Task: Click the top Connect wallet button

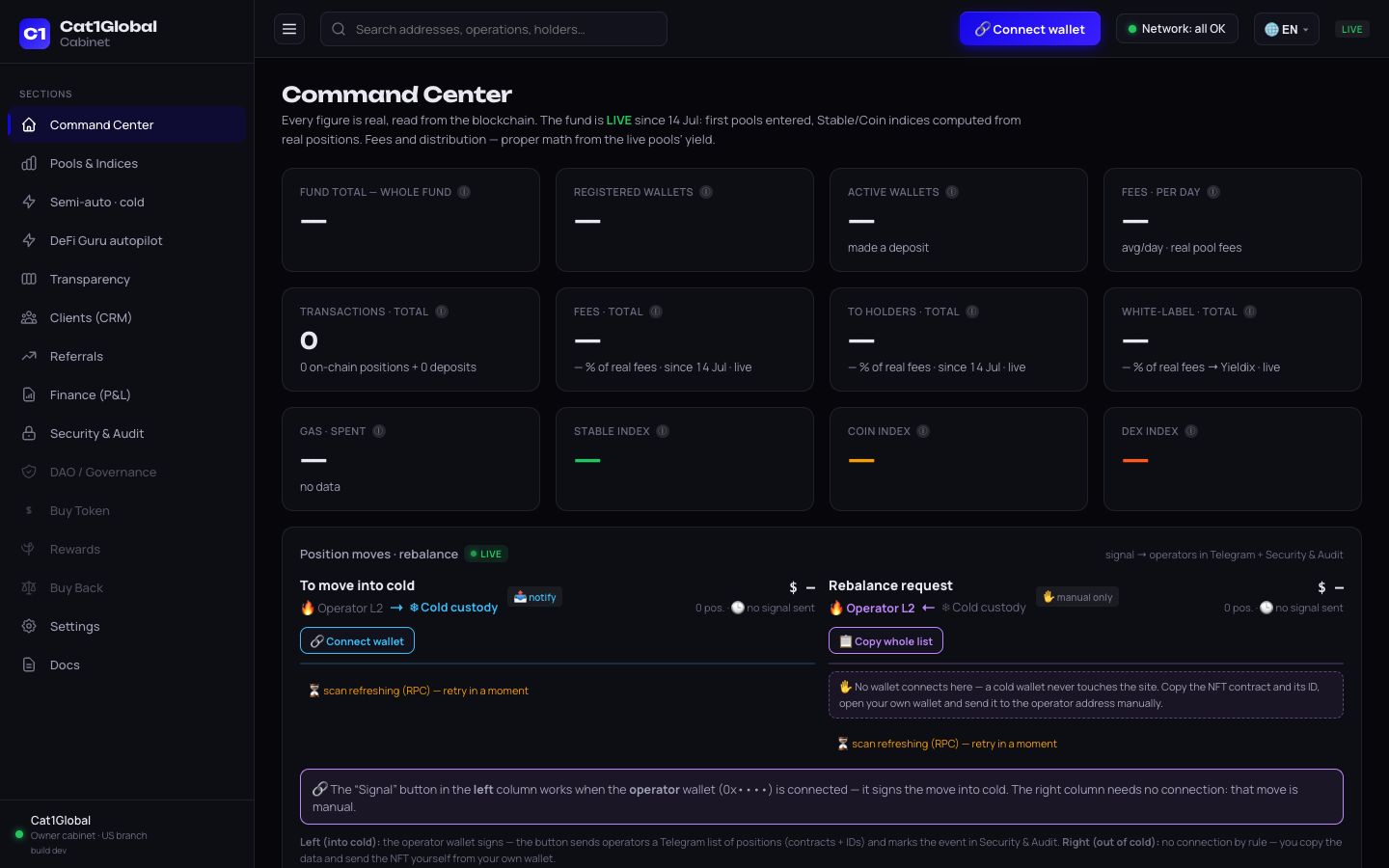Action: pyautogui.click(x=1029, y=29)
